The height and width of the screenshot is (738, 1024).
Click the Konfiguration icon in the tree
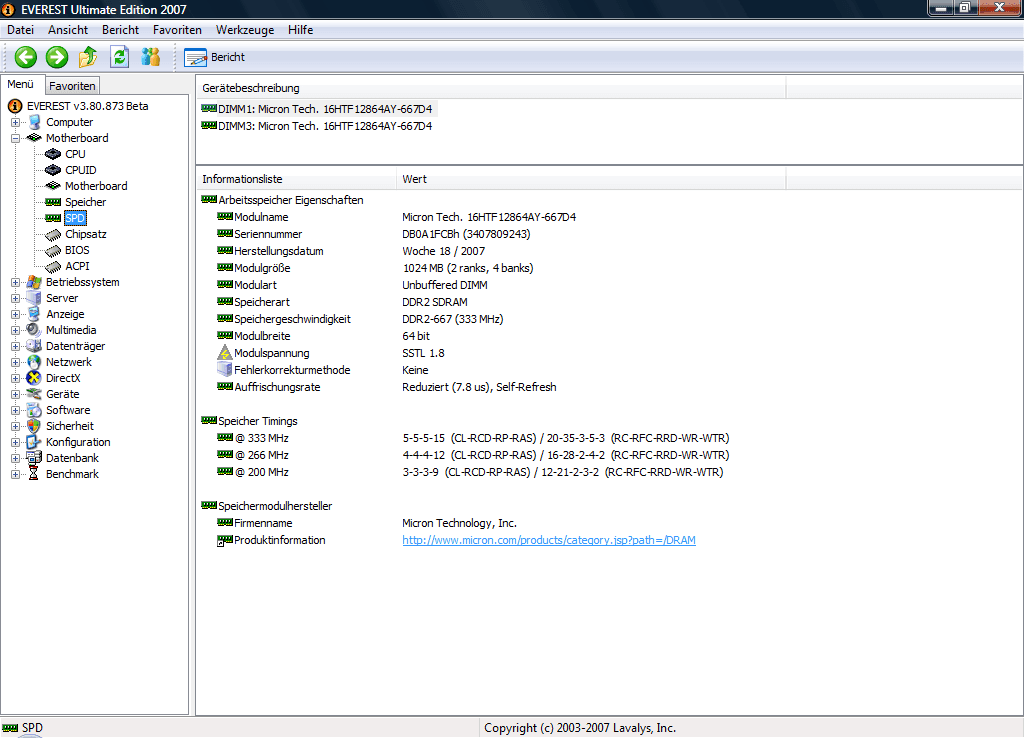[x=34, y=442]
